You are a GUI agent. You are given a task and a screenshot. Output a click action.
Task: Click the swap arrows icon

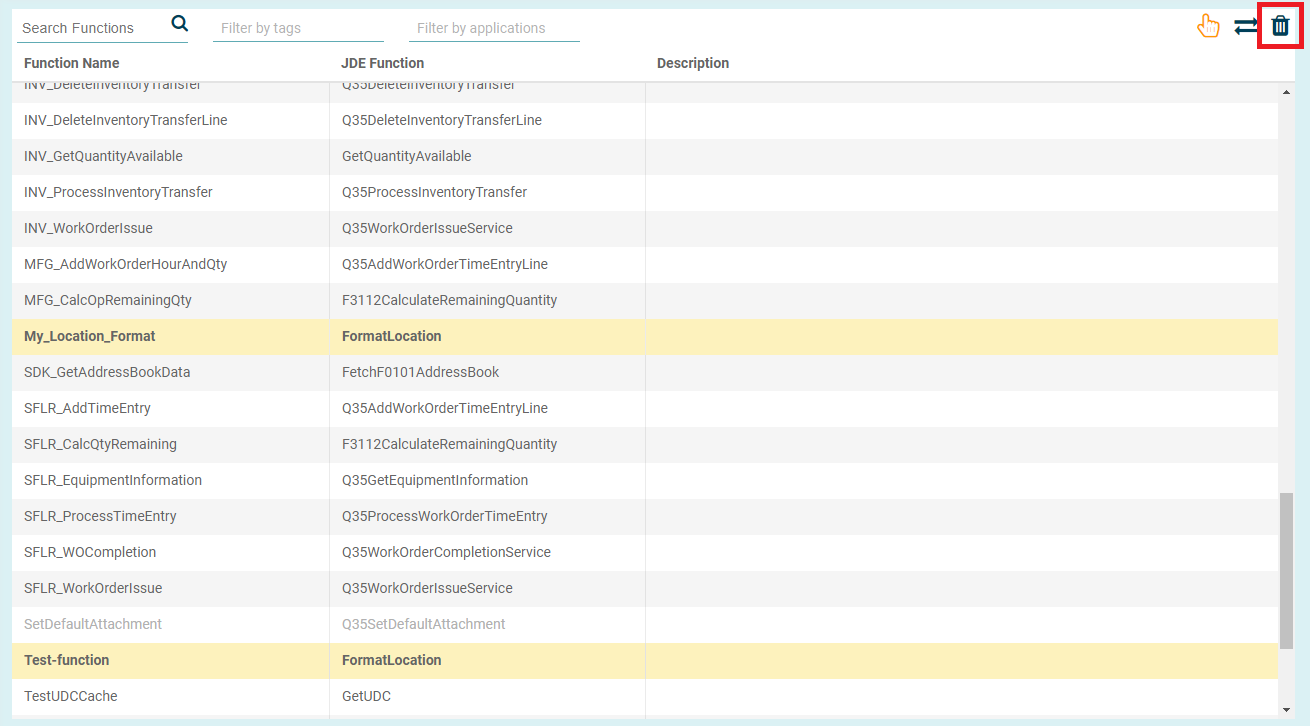click(x=1245, y=27)
